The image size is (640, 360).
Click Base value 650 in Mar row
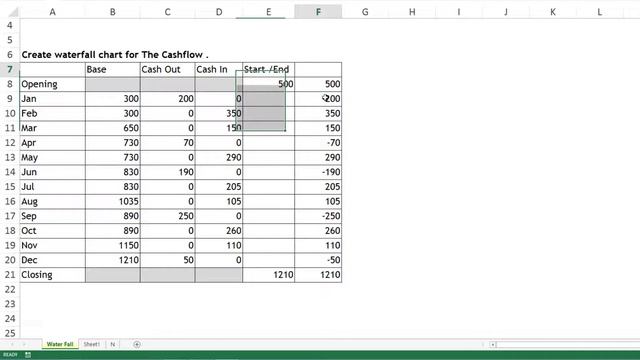pos(113,128)
